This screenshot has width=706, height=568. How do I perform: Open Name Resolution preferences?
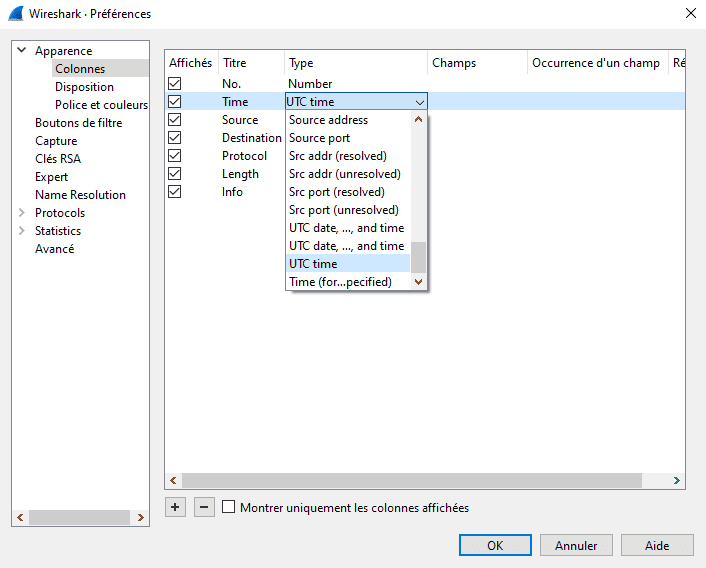pyautogui.click(x=80, y=194)
